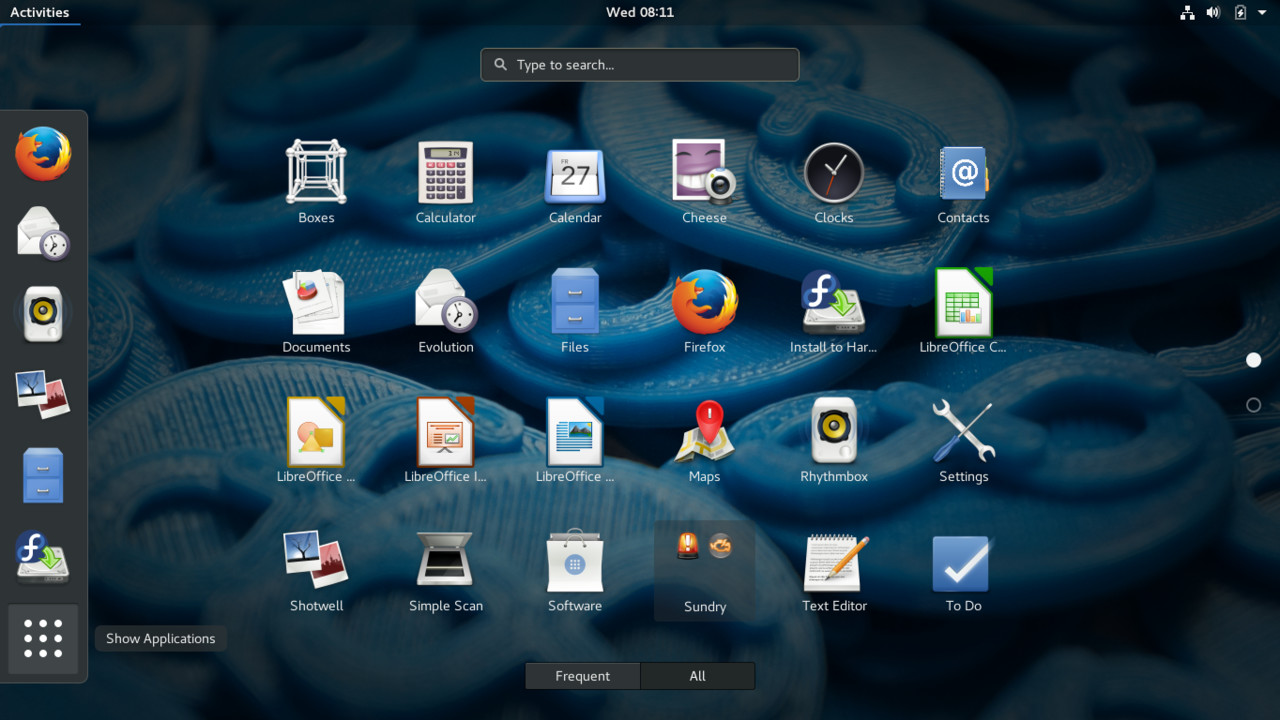Toggle the Show Applications grid button
1280x720 pixels.
pos(43,638)
